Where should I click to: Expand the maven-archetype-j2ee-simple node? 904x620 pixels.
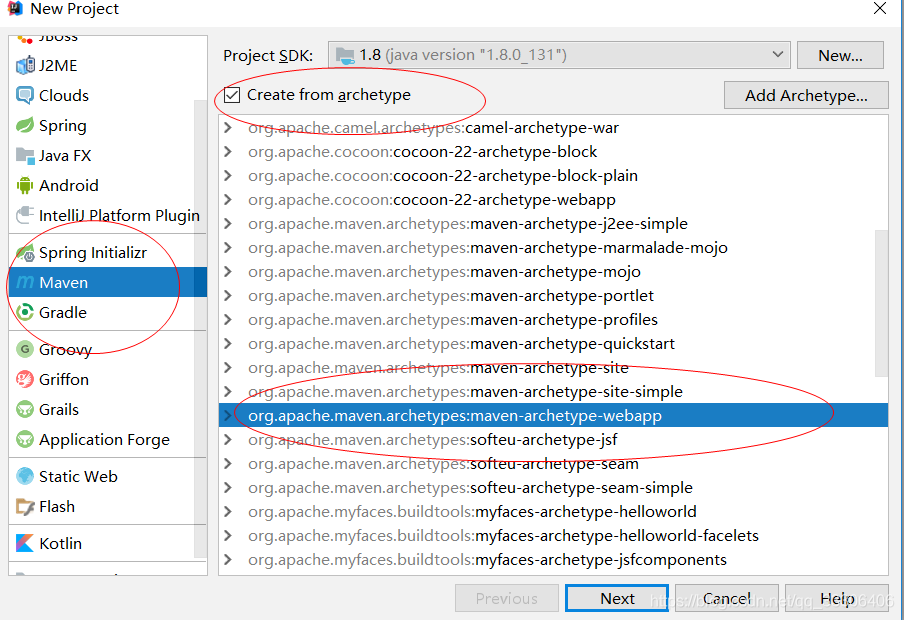[x=228, y=224]
